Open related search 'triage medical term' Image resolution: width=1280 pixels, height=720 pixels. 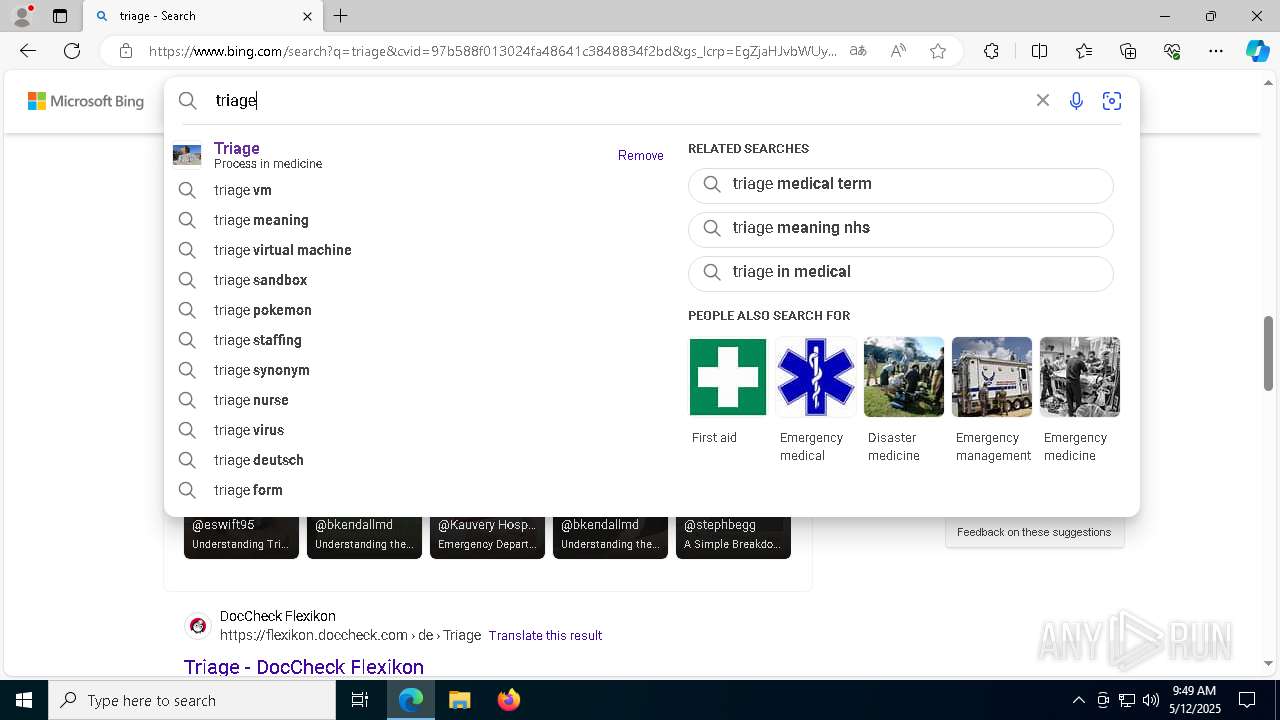(900, 185)
